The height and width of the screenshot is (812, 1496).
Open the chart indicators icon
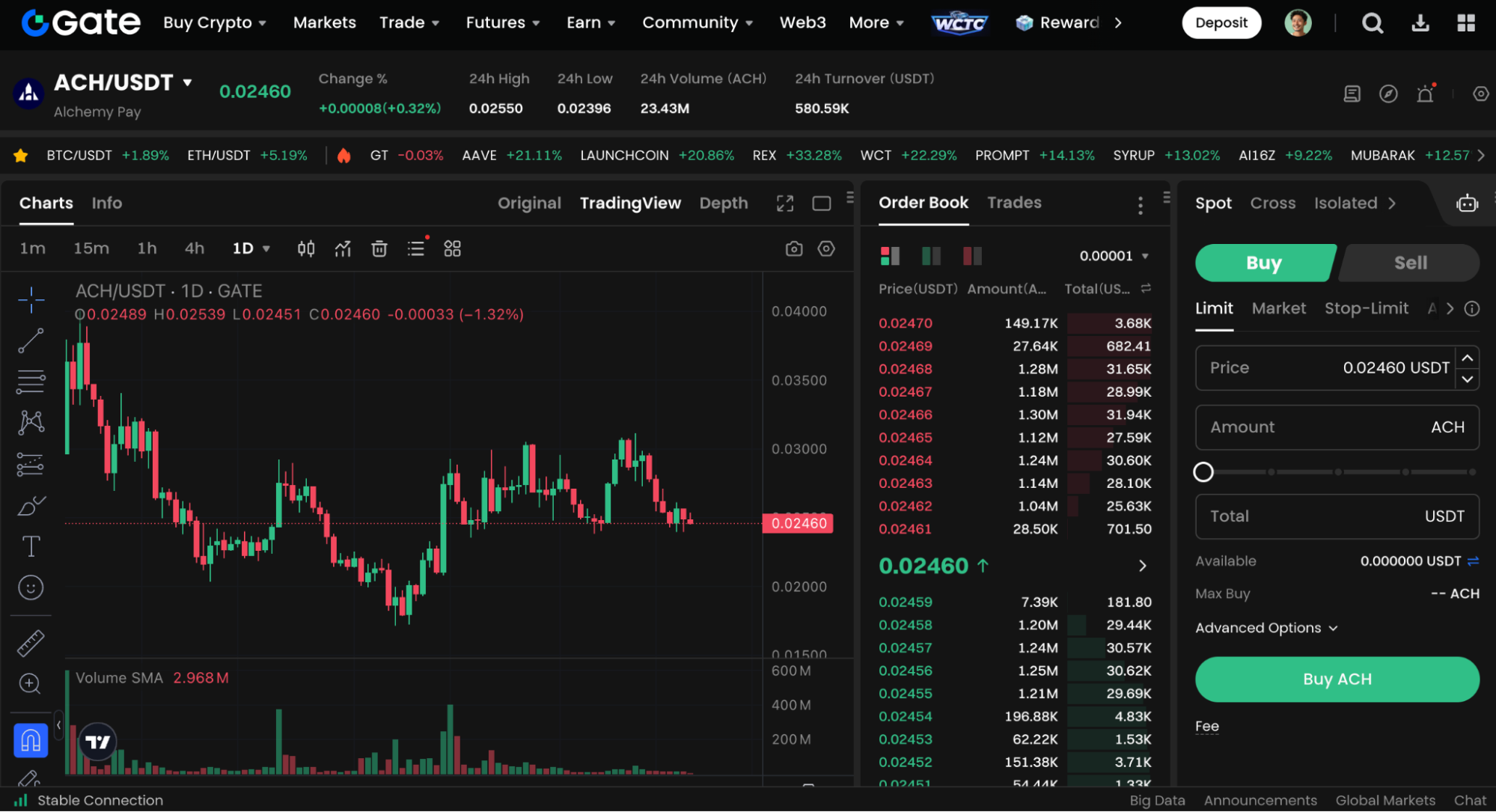coord(343,248)
